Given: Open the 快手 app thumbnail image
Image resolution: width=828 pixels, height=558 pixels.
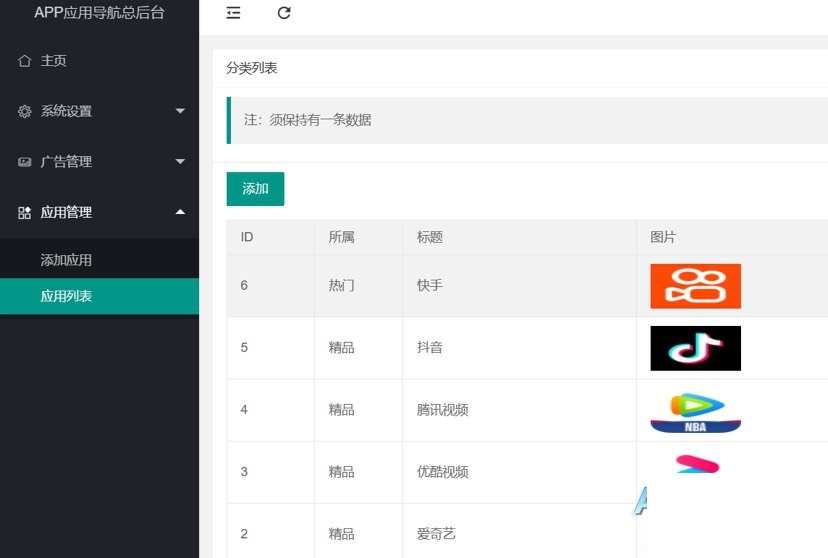Looking at the screenshot, I should [x=695, y=286].
